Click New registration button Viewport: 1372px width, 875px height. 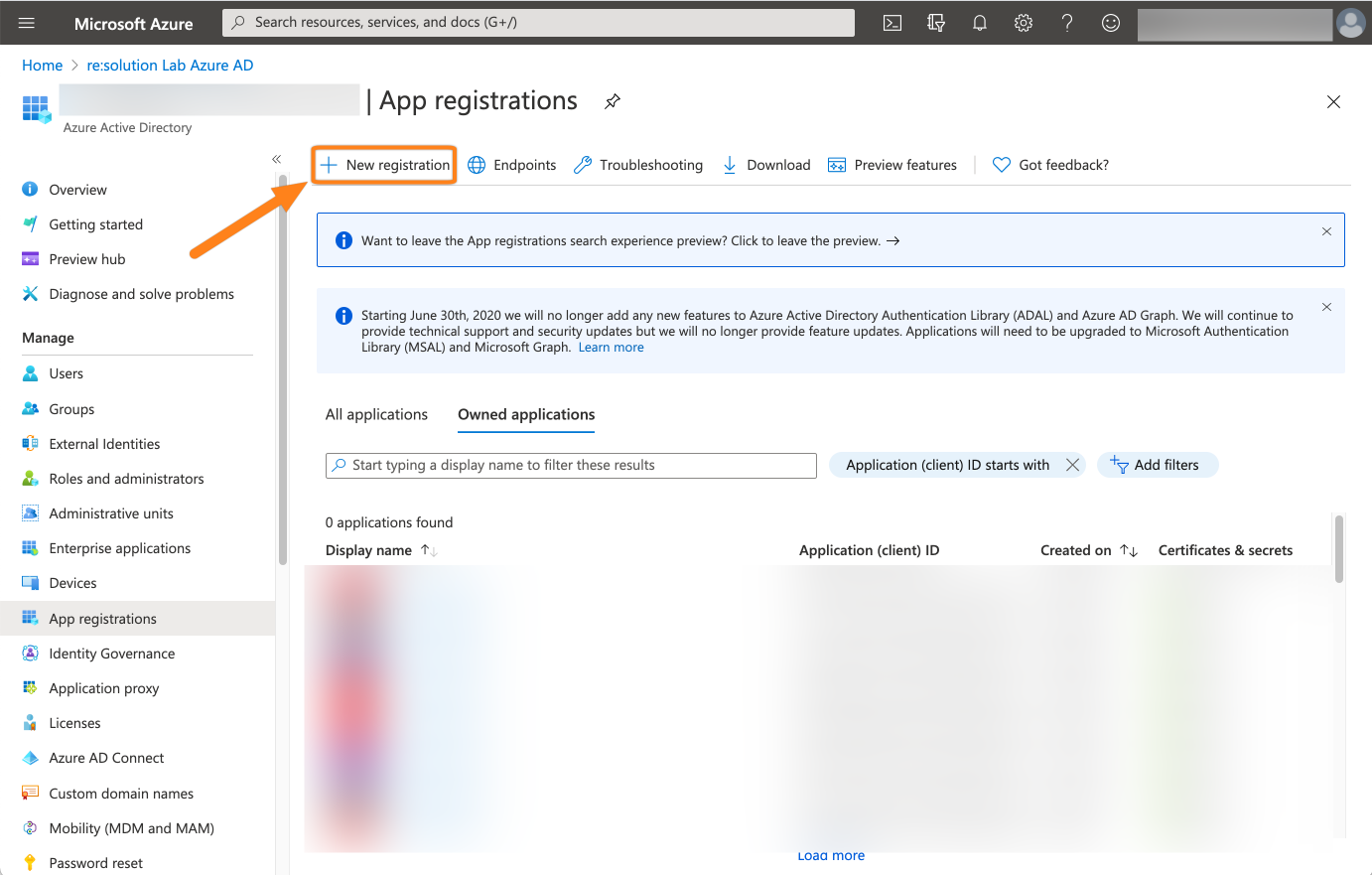(385, 165)
